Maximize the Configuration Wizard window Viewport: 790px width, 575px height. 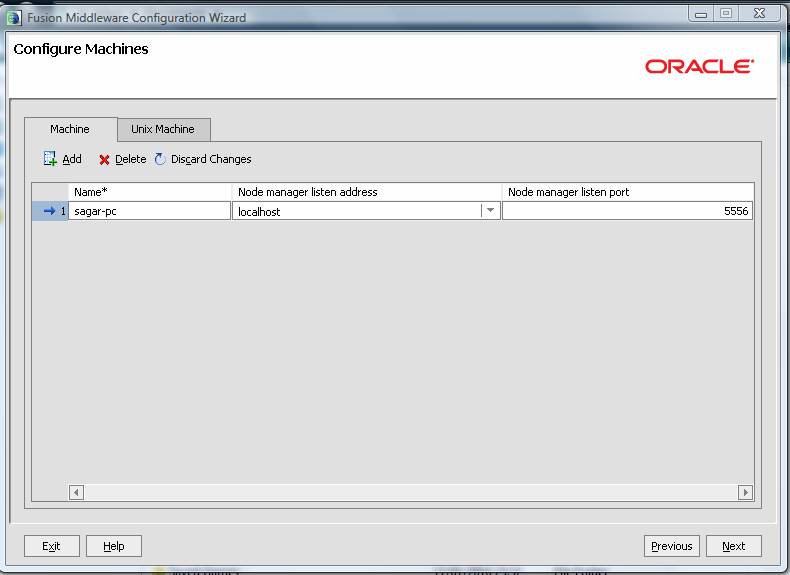726,14
